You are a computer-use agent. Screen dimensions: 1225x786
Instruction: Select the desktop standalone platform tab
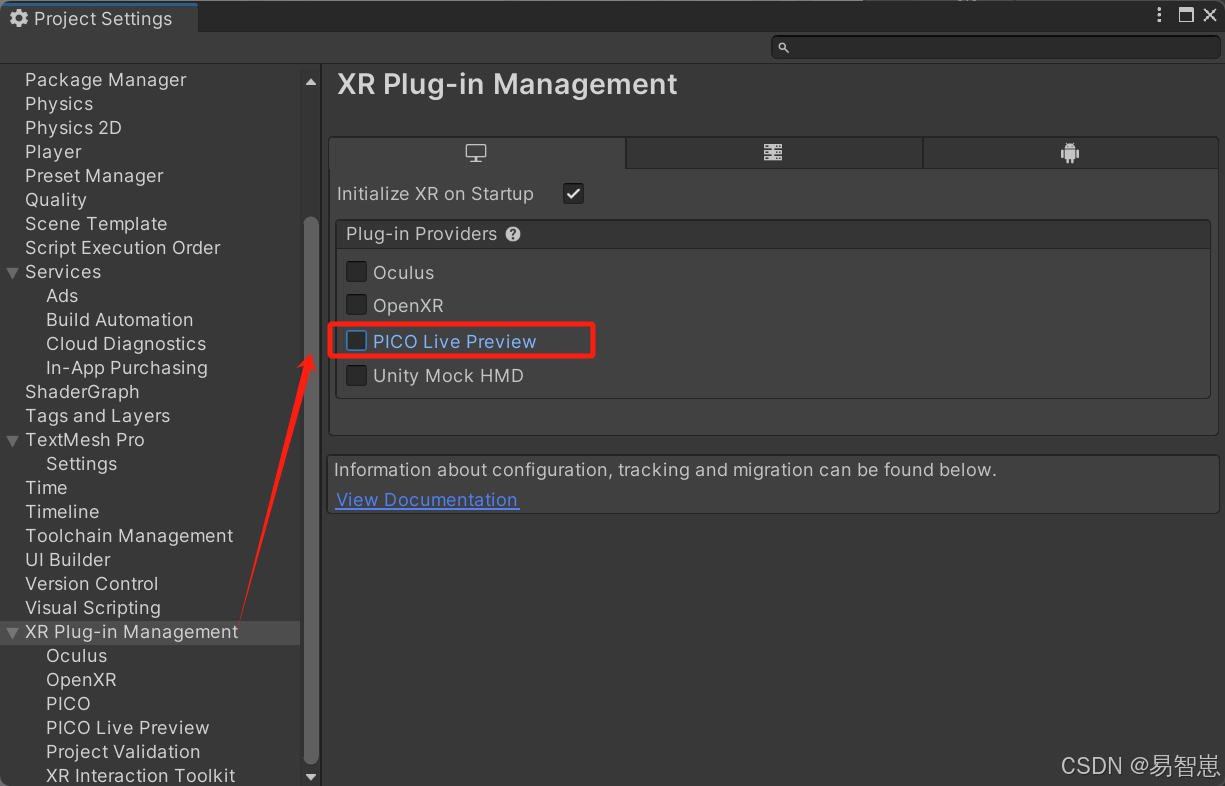(476, 153)
